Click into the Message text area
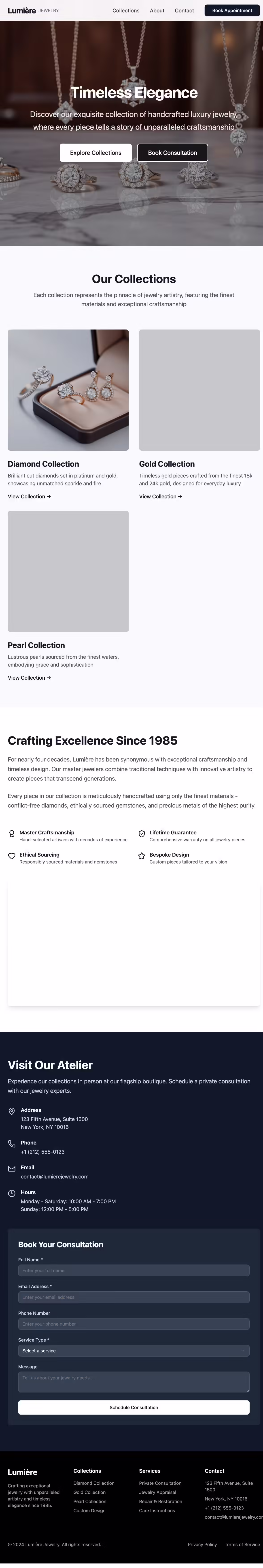Image resolution: width=263 pixels, height=1568 pixels. click(134, 1381)
